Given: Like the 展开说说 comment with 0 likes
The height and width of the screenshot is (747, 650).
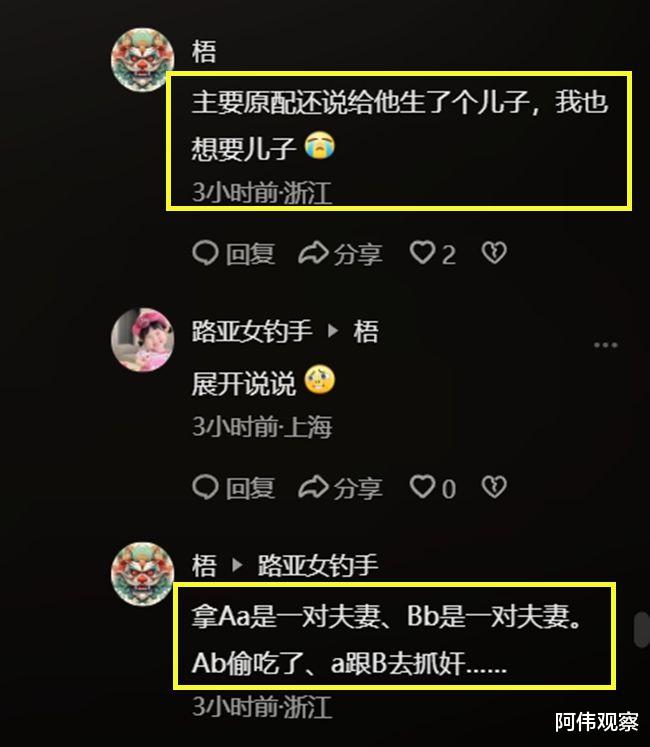Looking at the screenshot, I should (422, 487).
